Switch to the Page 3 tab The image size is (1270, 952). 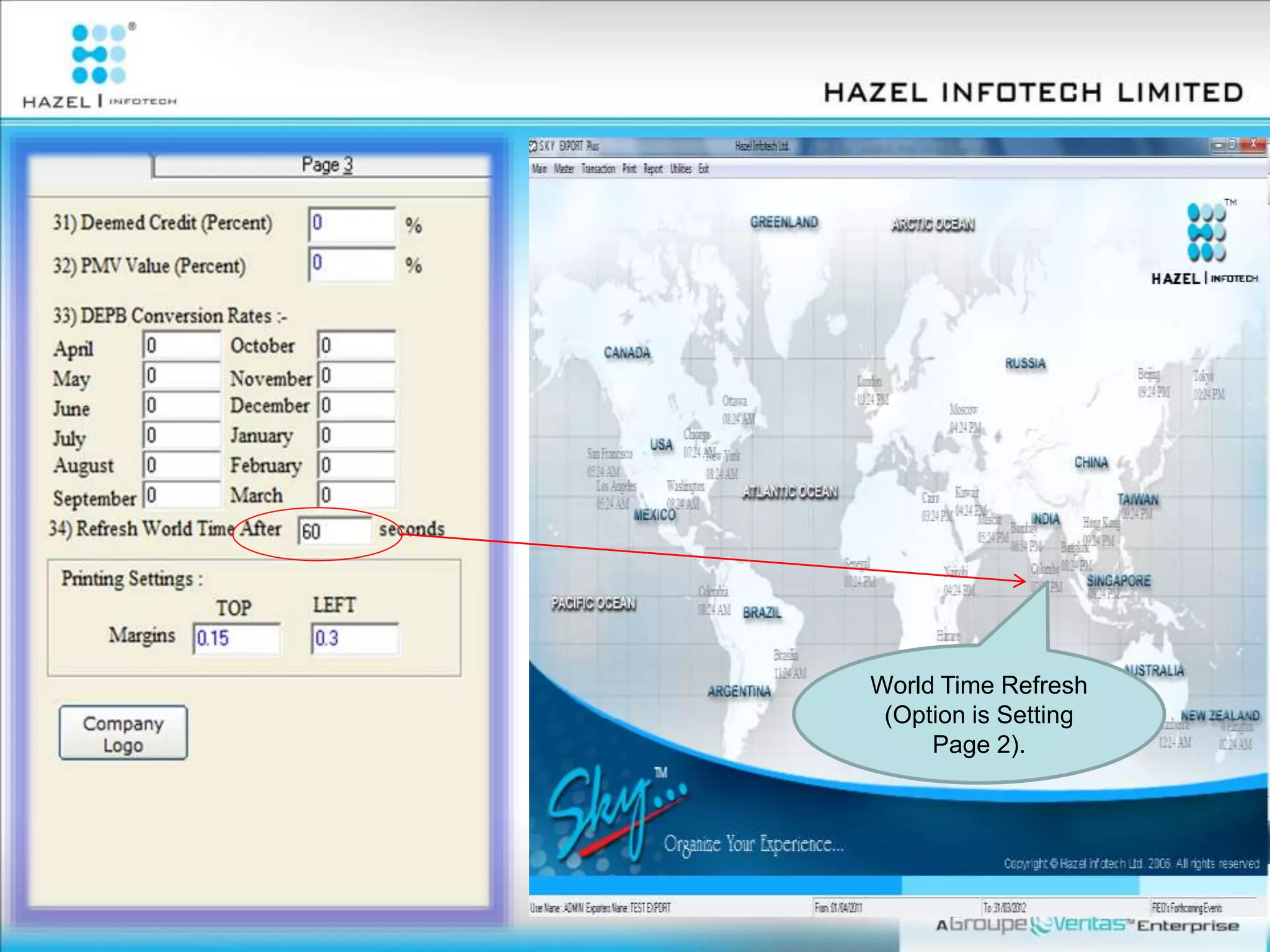click(326, 165)
